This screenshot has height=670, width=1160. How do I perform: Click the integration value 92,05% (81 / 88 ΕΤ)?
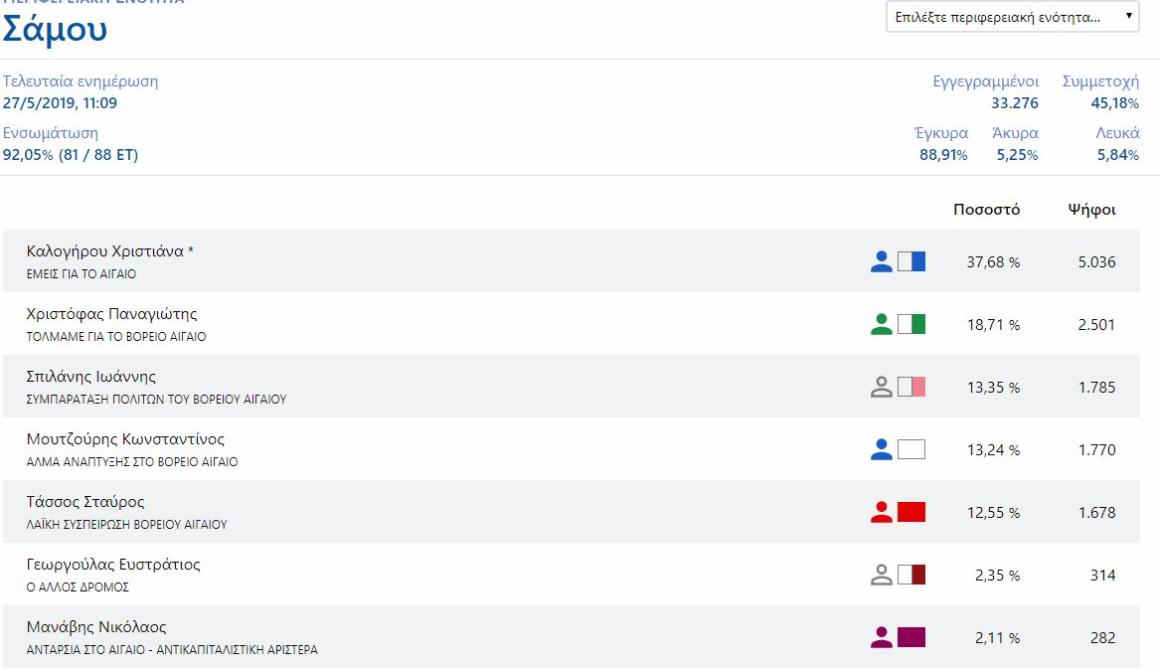pos(70,155)
